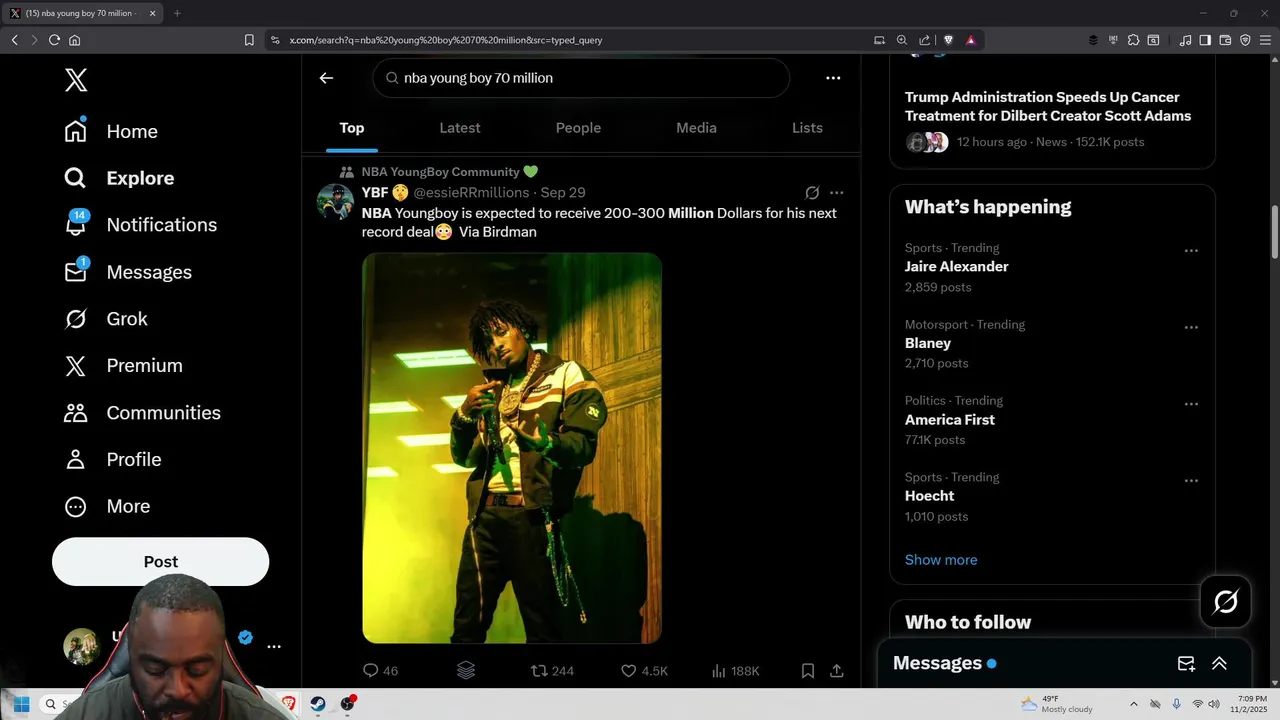This screenshot has width=1280, height=720.
Task: Open options for Blaney trend
Action: (x=1191, y=327)
